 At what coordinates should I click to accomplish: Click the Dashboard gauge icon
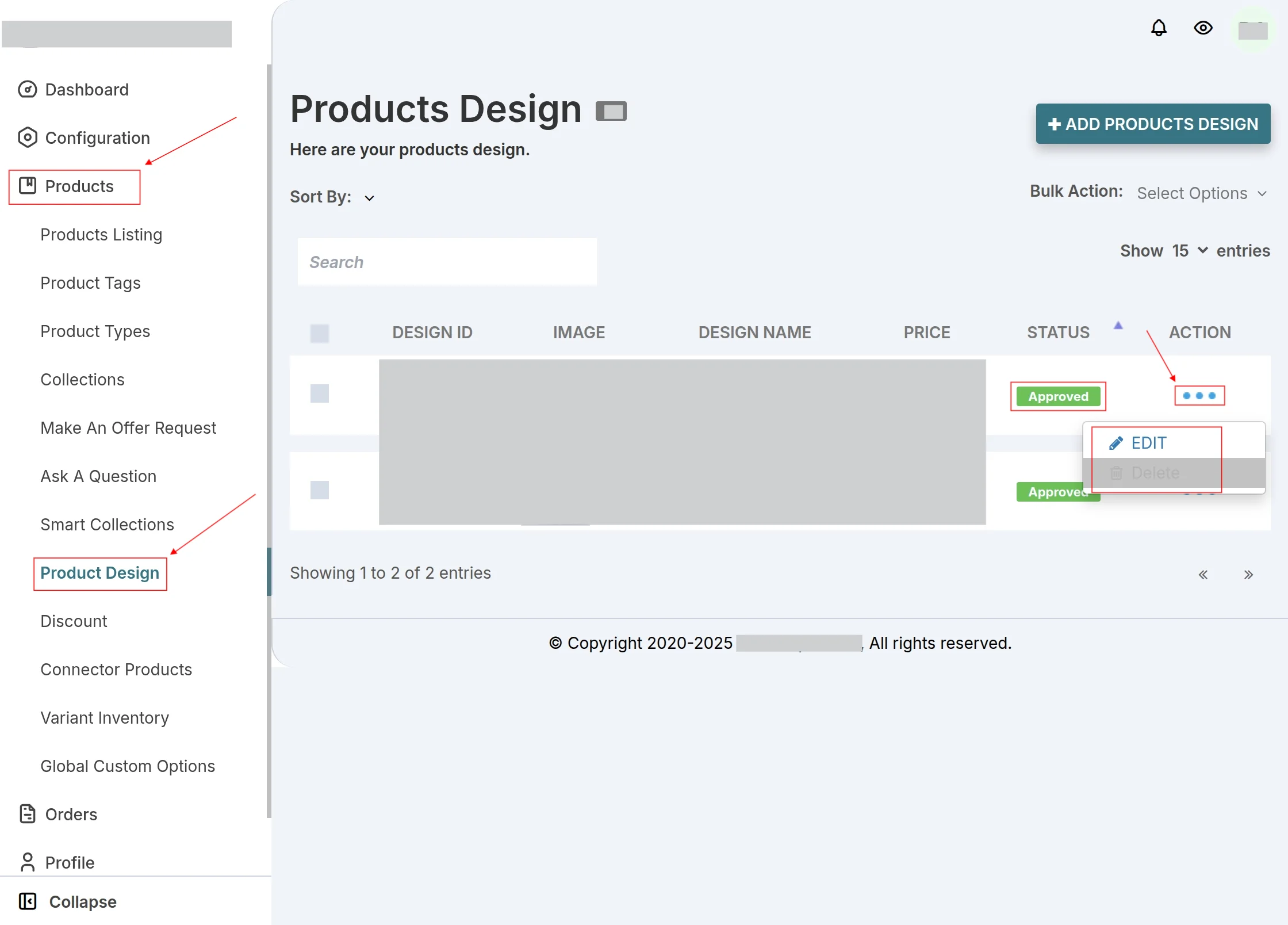coord(28,89)
